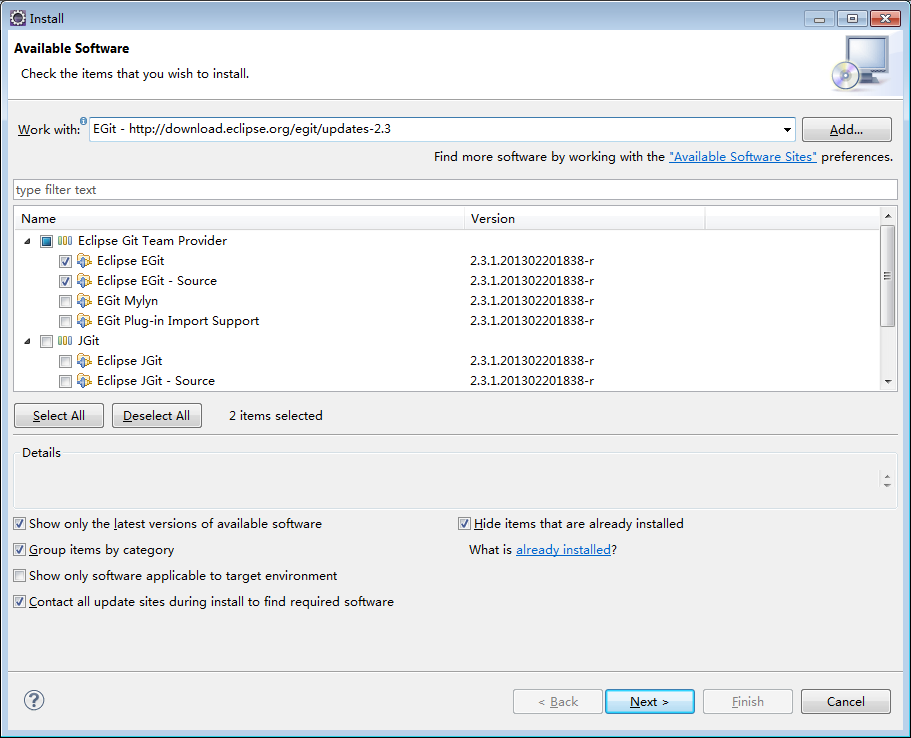Maximize the Install dialog window
The width and height of the screenshot is (911, 738).
point(852,19)
